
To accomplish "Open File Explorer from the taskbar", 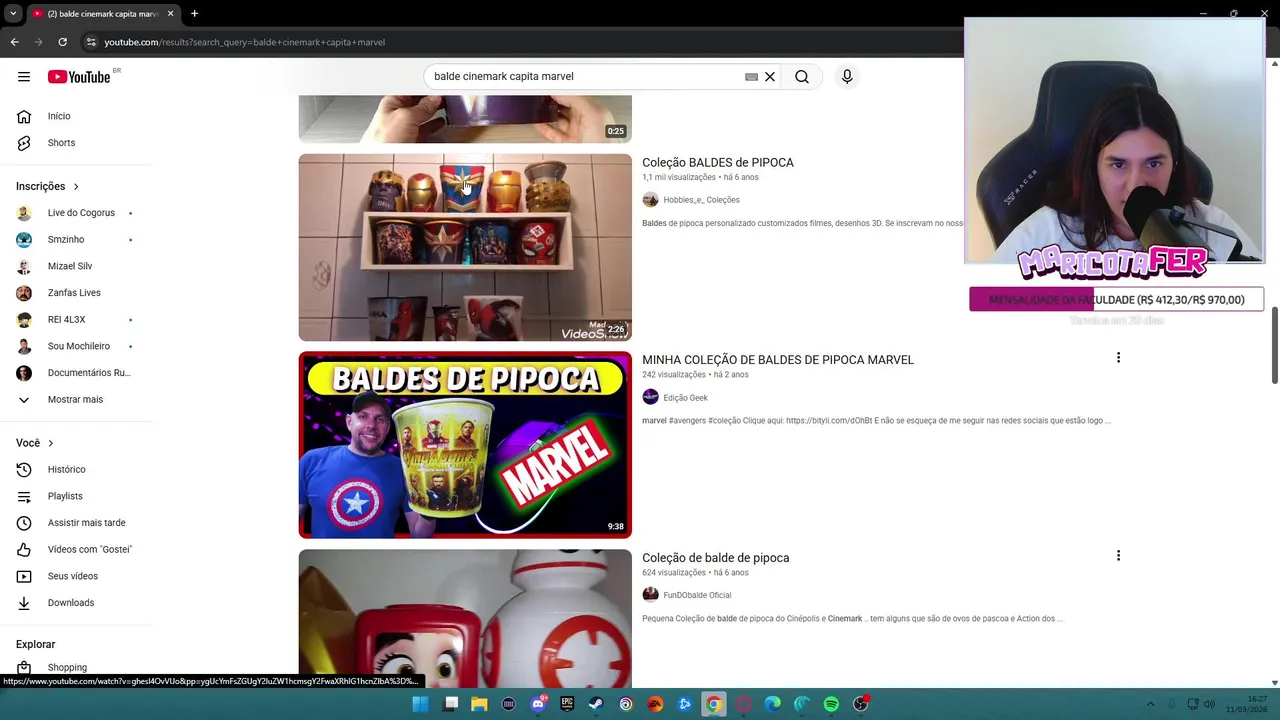I will [x=479, y=704].
